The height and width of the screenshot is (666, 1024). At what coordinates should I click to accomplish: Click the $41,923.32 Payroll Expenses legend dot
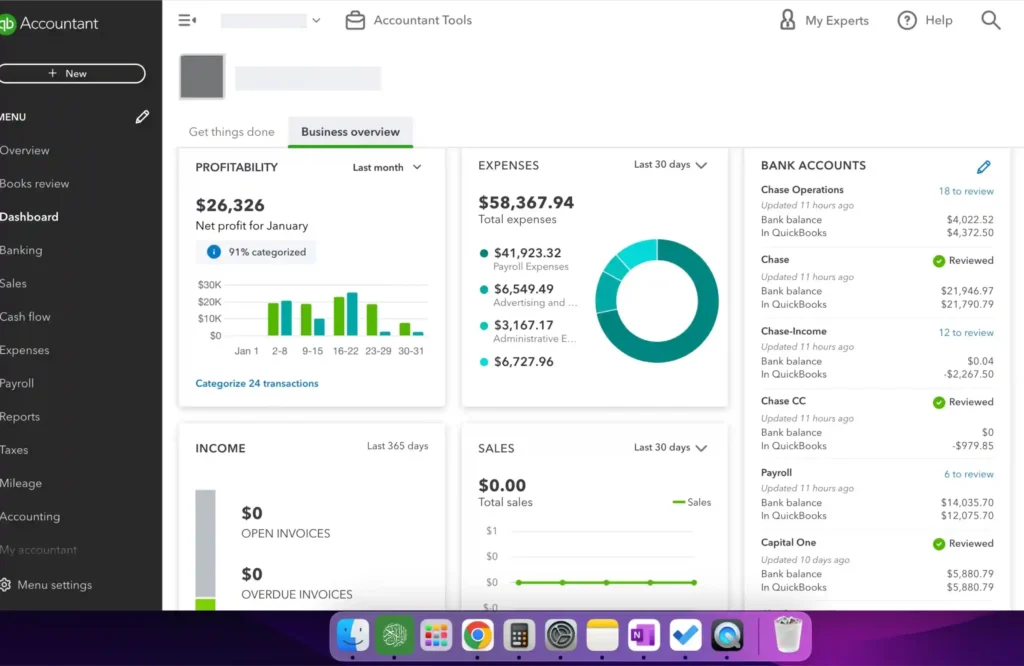[484, 253]
